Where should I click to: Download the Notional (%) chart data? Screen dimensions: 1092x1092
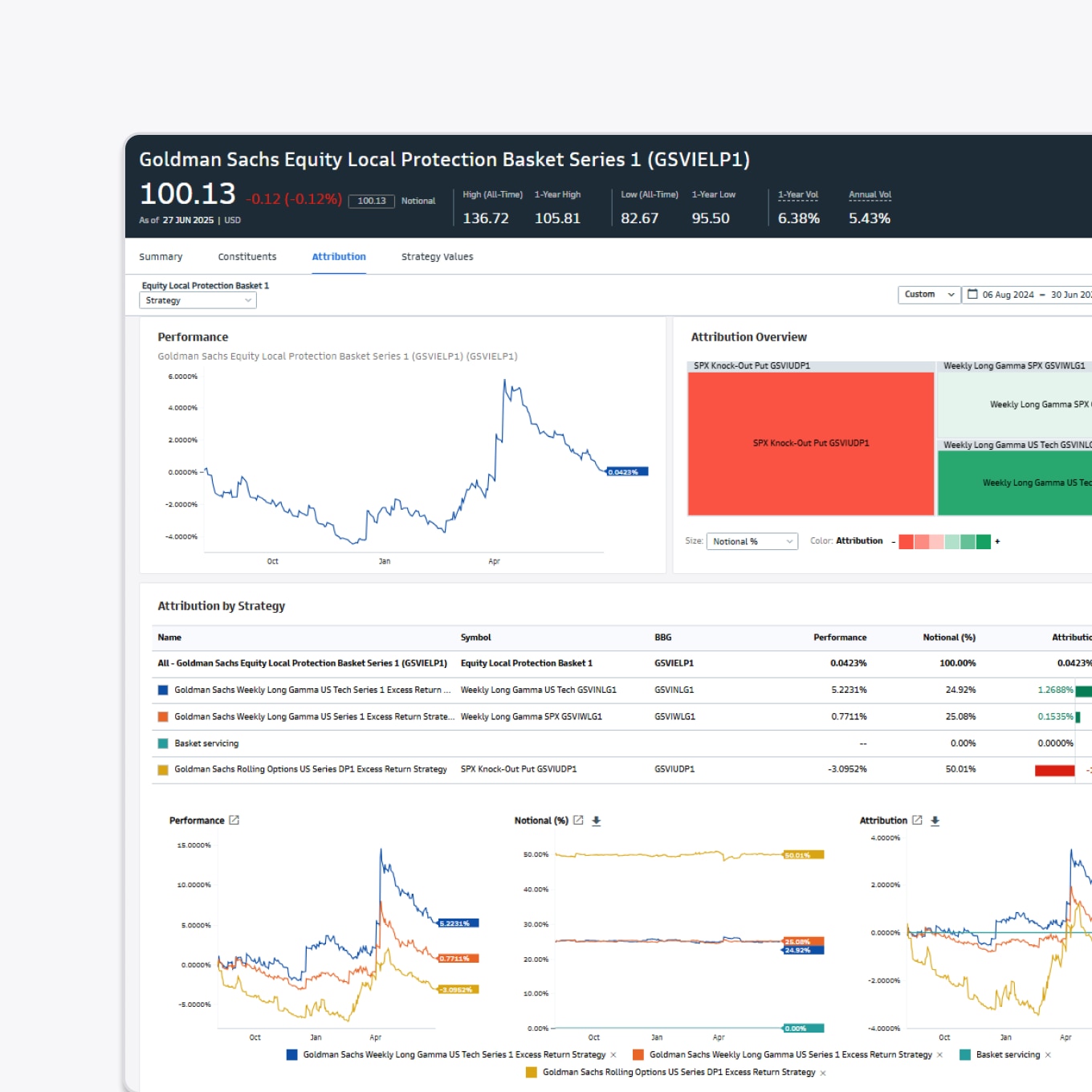(596, 821)
